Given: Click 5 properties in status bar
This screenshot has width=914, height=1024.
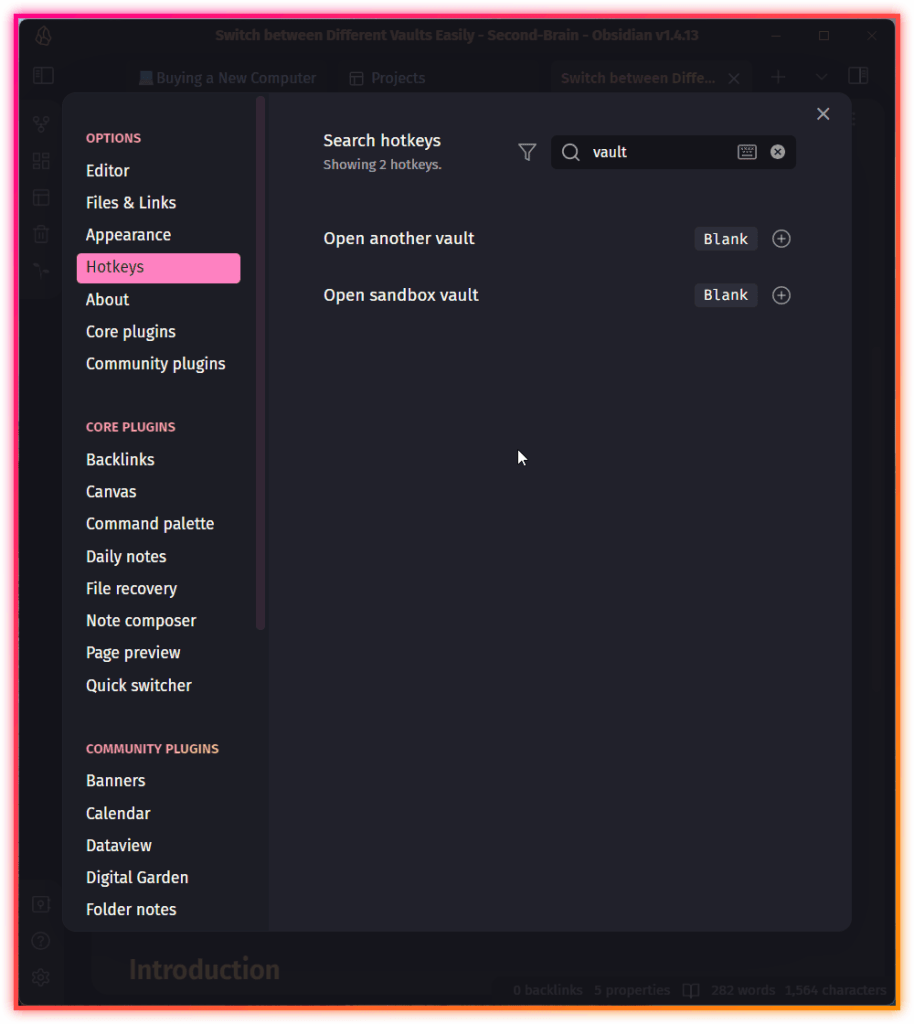Looking at the screenshot, I should click(x=631, y=991).
